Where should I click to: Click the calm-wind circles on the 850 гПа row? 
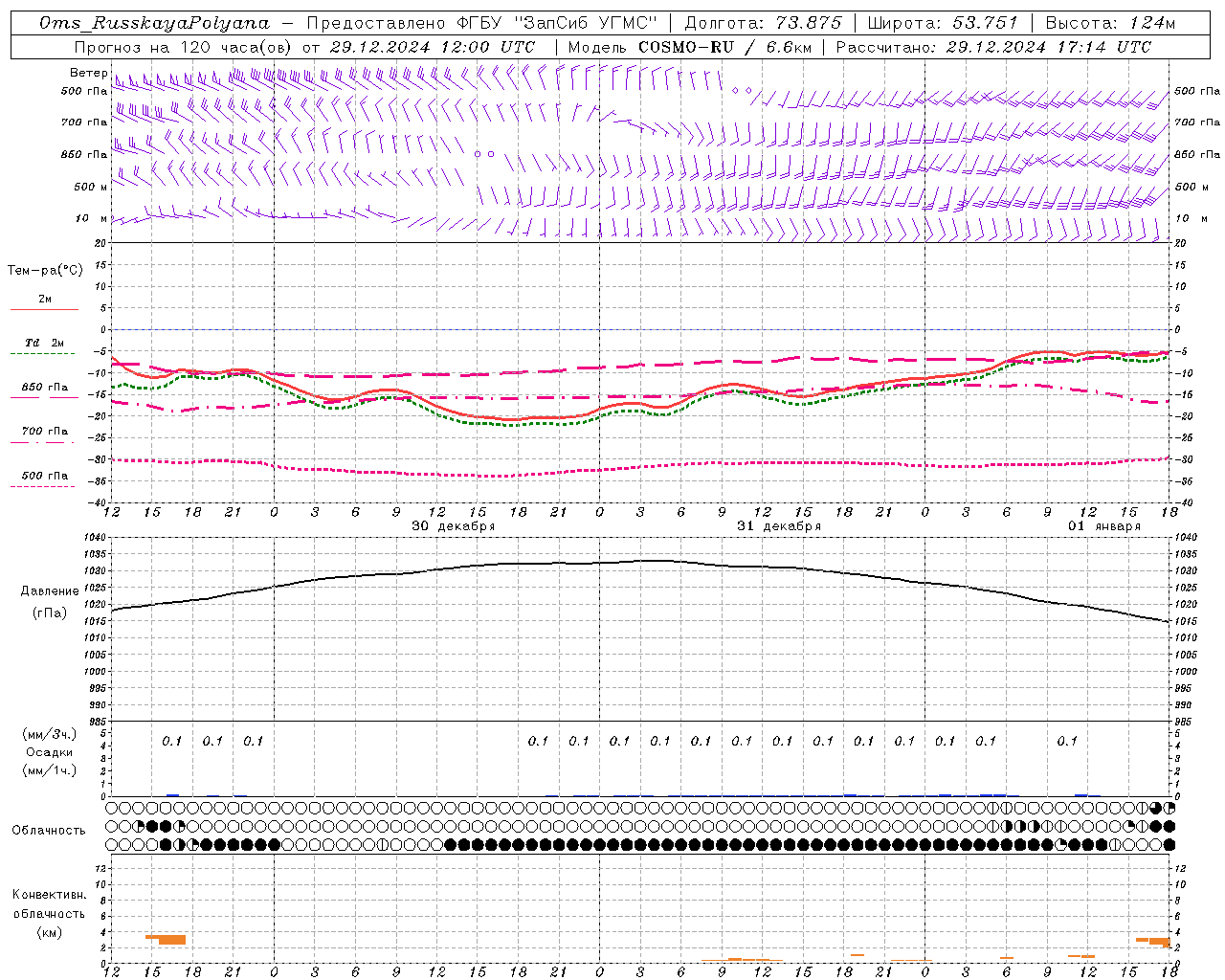point(484,154)
